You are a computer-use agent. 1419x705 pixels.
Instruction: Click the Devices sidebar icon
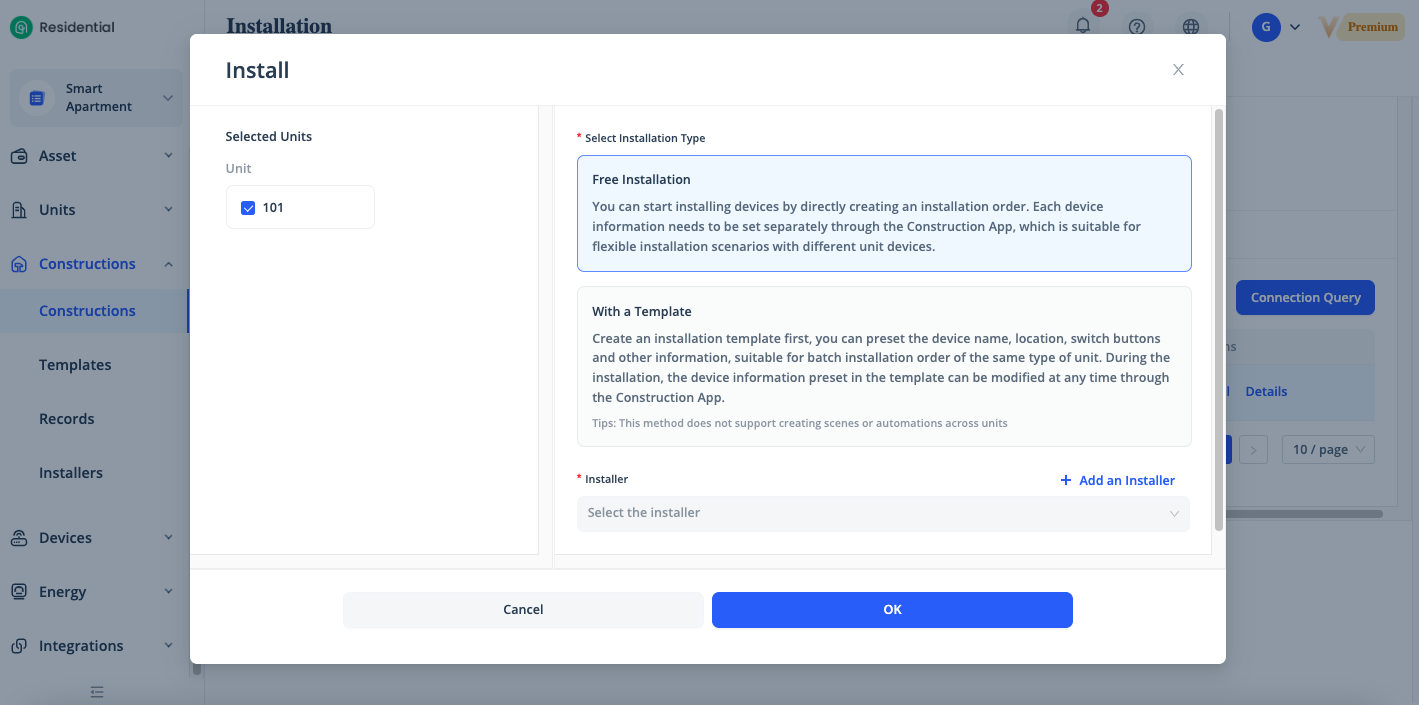tap(19, 538)
